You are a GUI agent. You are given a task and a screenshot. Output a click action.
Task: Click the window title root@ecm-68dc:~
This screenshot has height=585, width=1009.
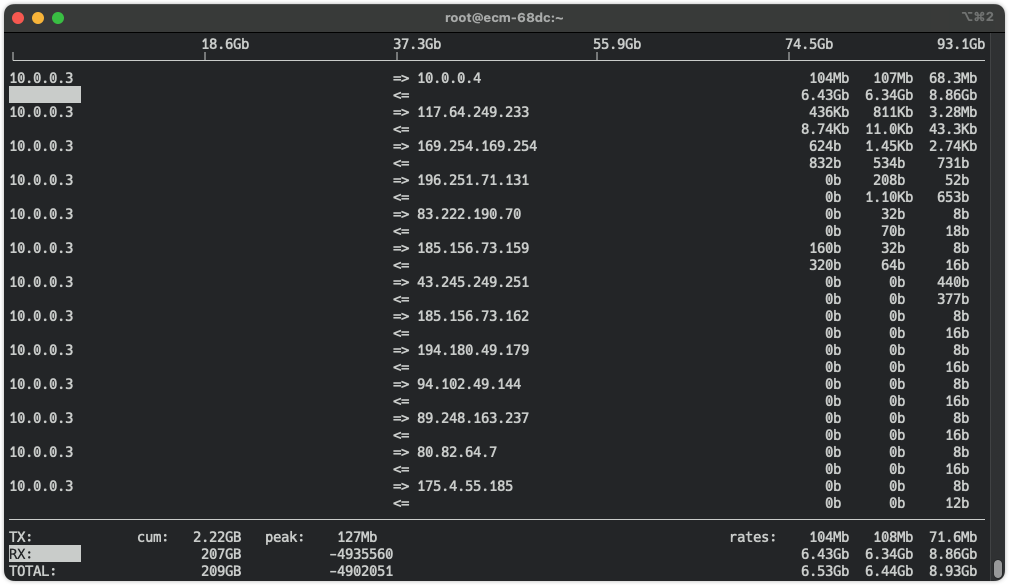coord(504,17)
